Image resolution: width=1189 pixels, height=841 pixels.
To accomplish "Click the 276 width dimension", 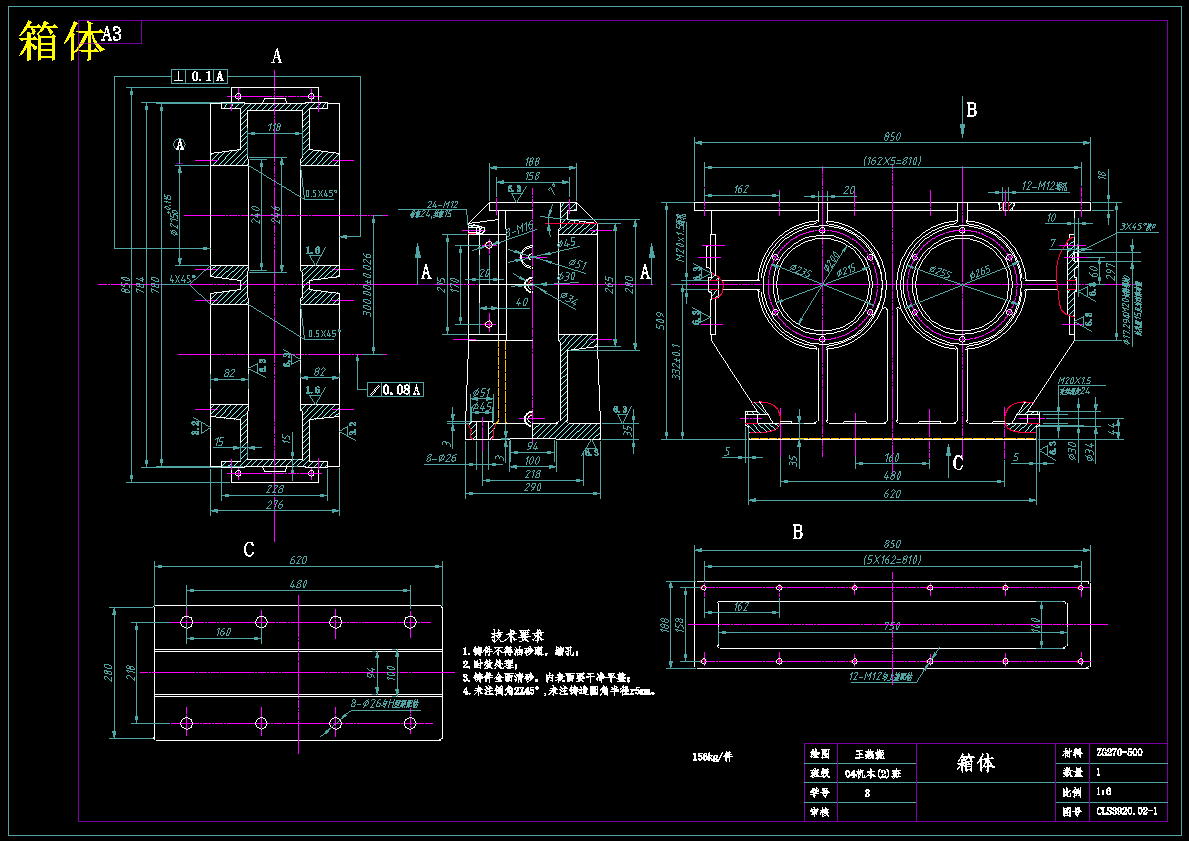I will click(x=275, y=504).
